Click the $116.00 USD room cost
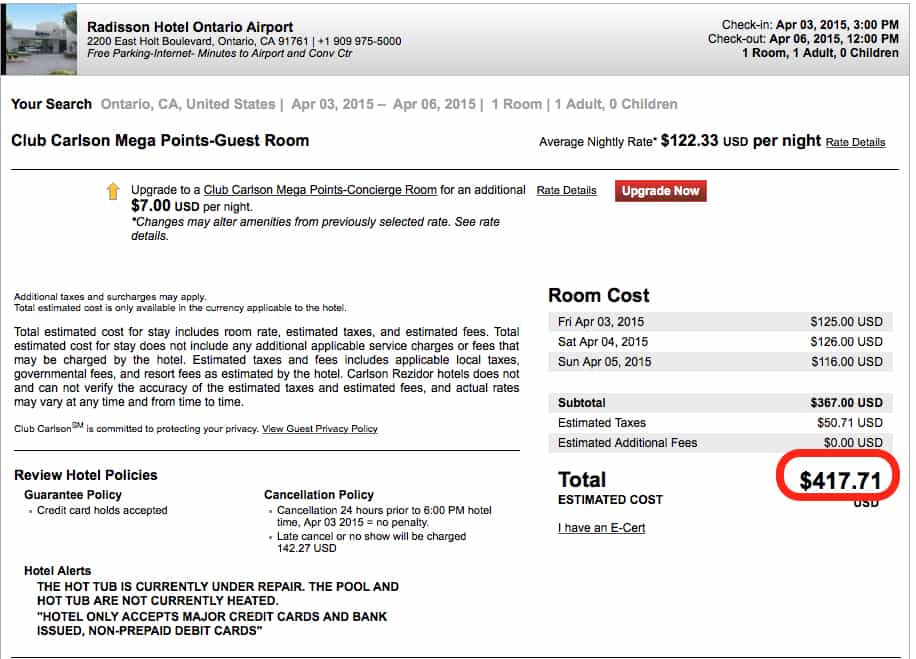Viewport: 916px width, 659px height. tap(846, 362)
